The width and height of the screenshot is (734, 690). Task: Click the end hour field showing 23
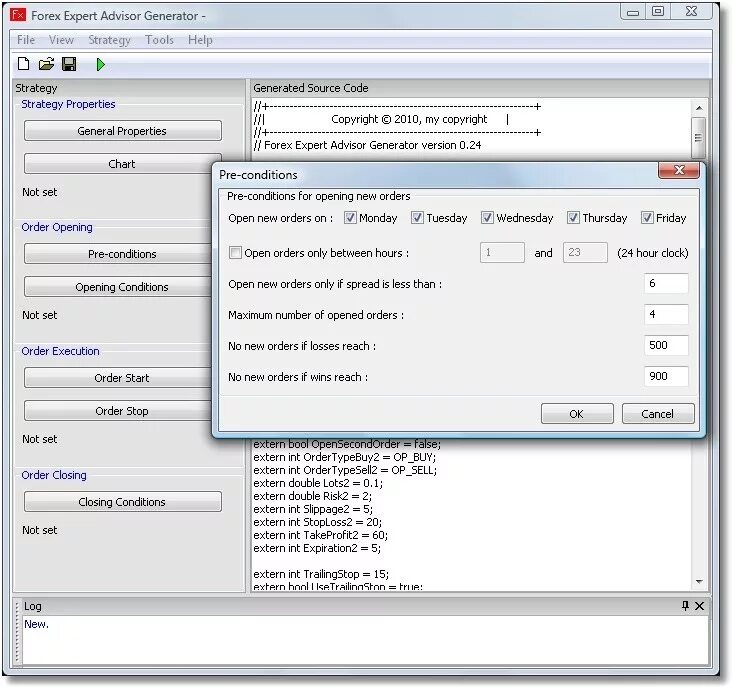pos(585,253)
